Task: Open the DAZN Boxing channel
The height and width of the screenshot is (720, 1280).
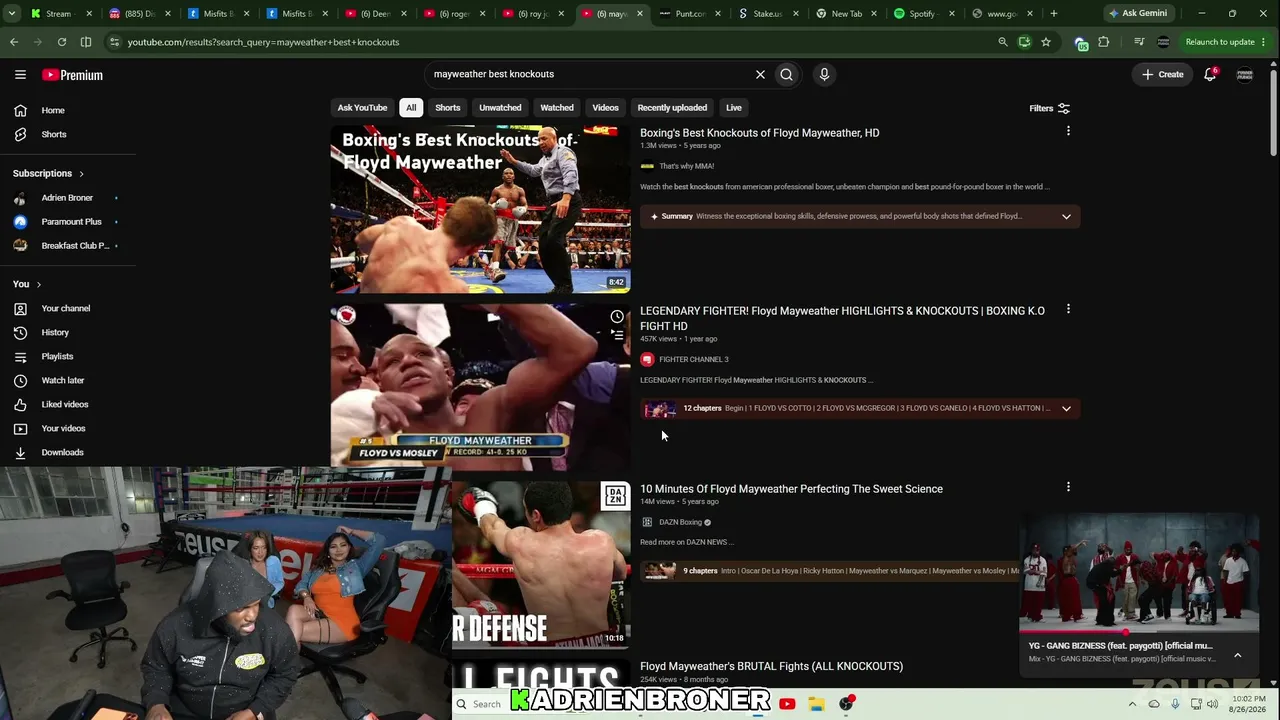Action: coord(681,522)
